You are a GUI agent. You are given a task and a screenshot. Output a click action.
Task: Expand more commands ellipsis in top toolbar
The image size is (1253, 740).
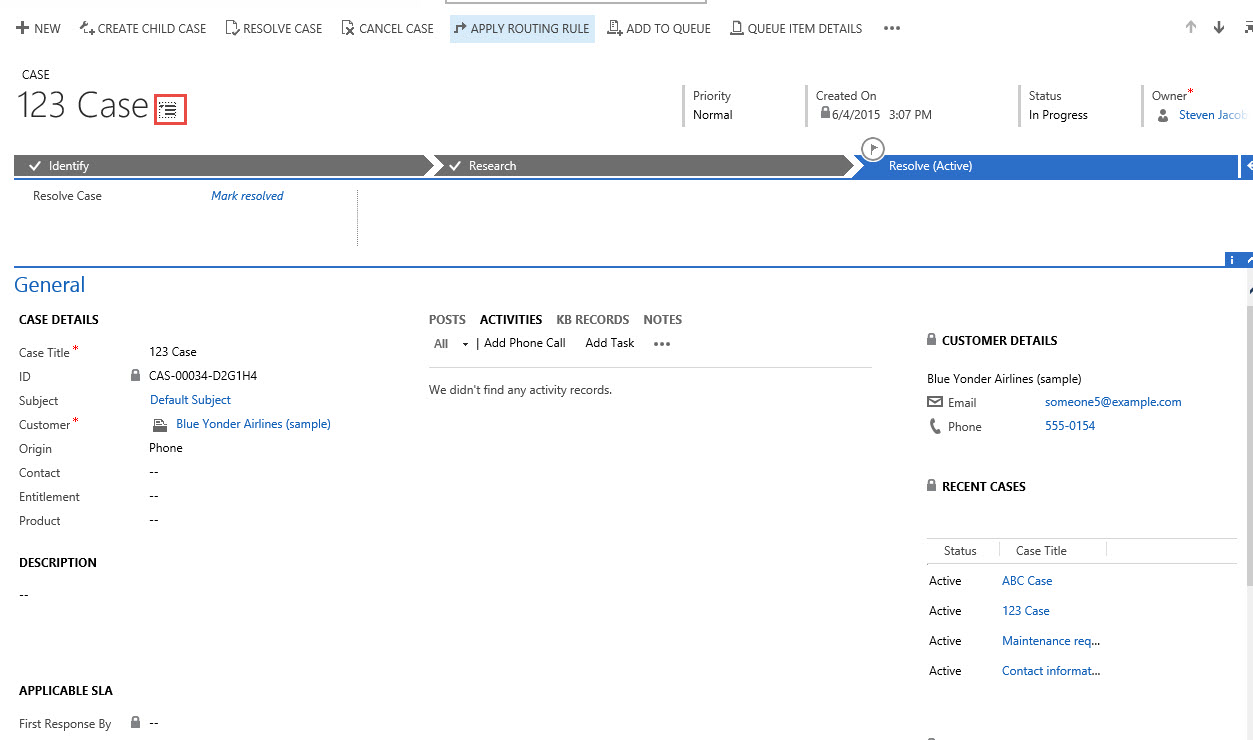[892, 28]
